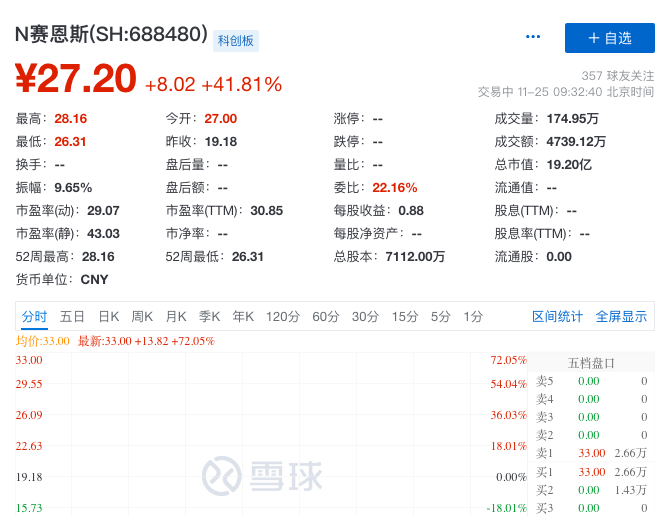
Task: Click the change value +8.02
Action: (x=170, y=85)
